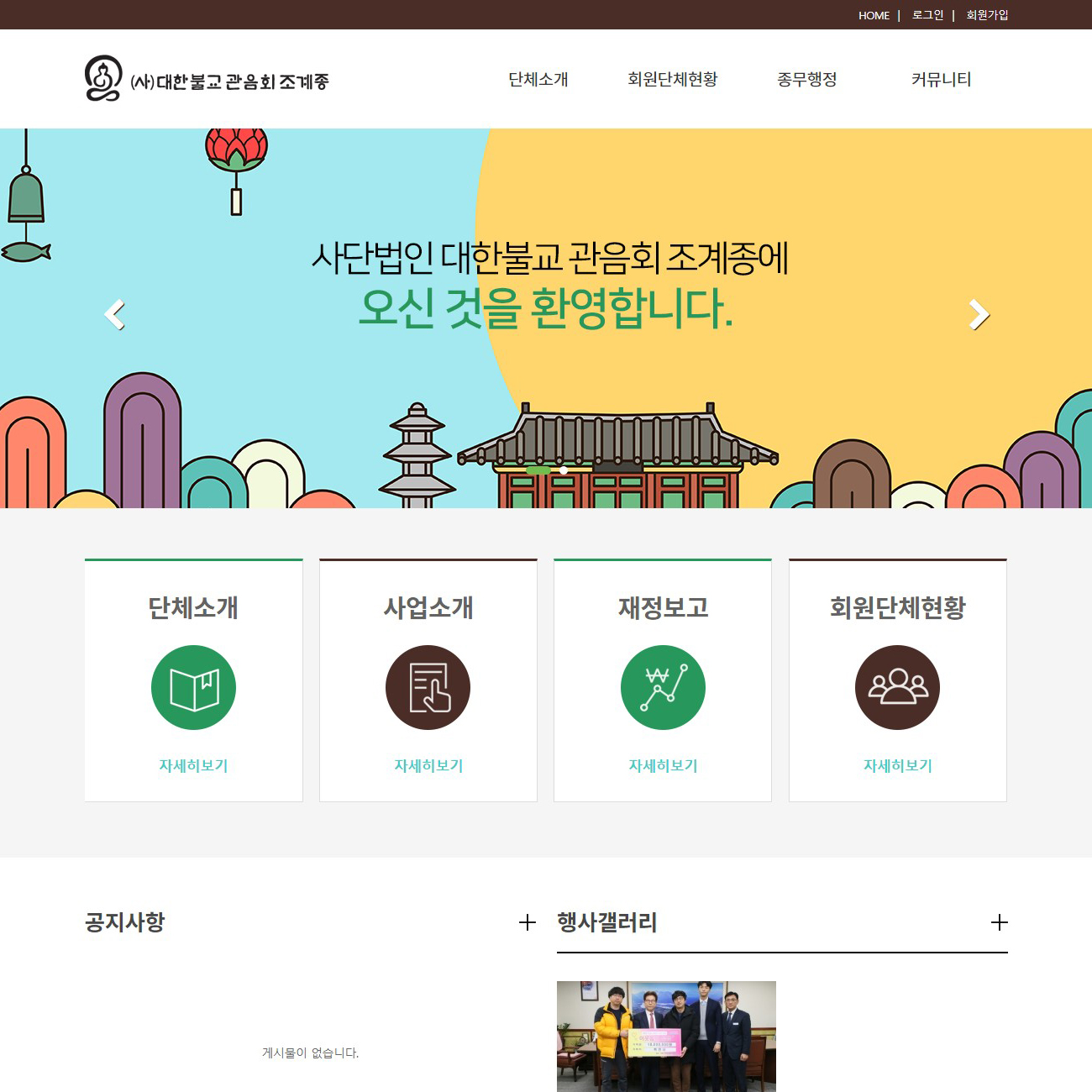This screenshot has width=1092, height=1092.
Task: Expand 행사갤러리 with the plus icon
Action: pyautogui.click(x=999, y=923)
